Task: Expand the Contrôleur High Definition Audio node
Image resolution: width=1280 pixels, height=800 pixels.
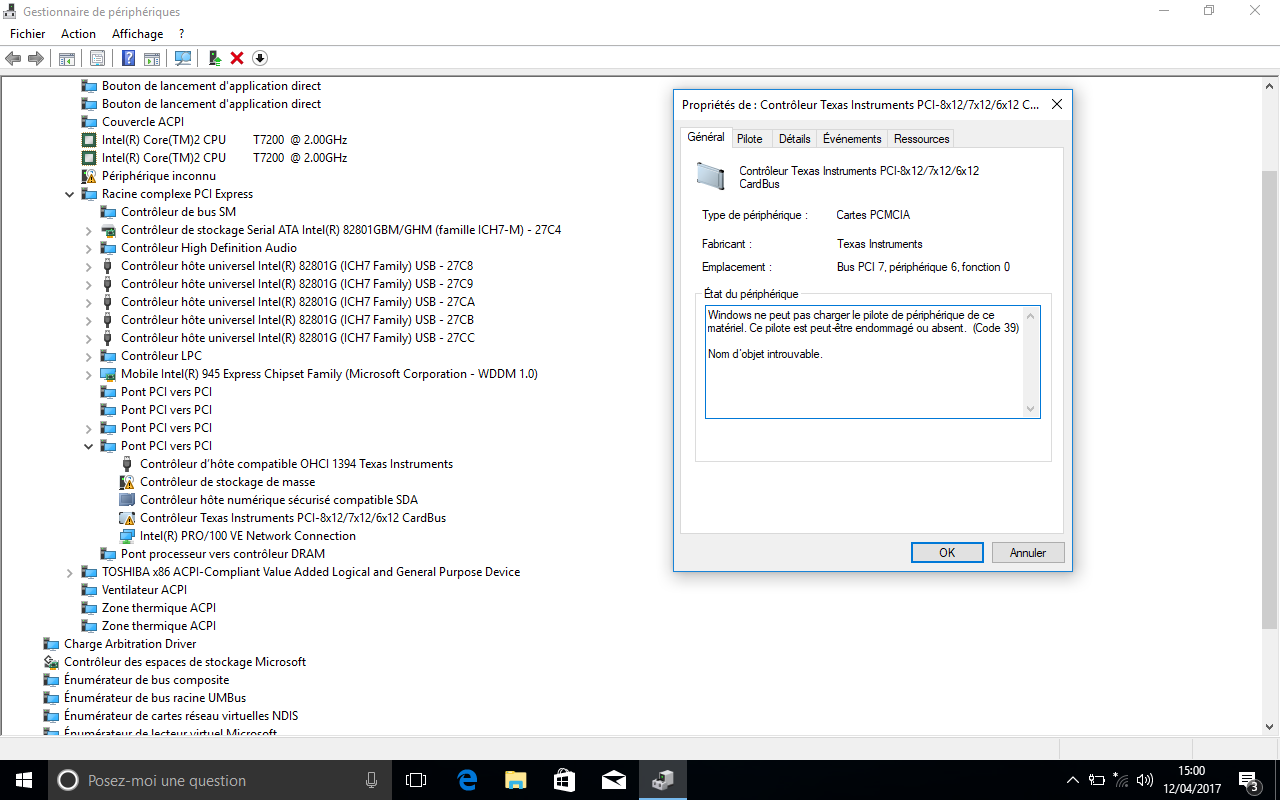Action: click(x=89, y=248)
